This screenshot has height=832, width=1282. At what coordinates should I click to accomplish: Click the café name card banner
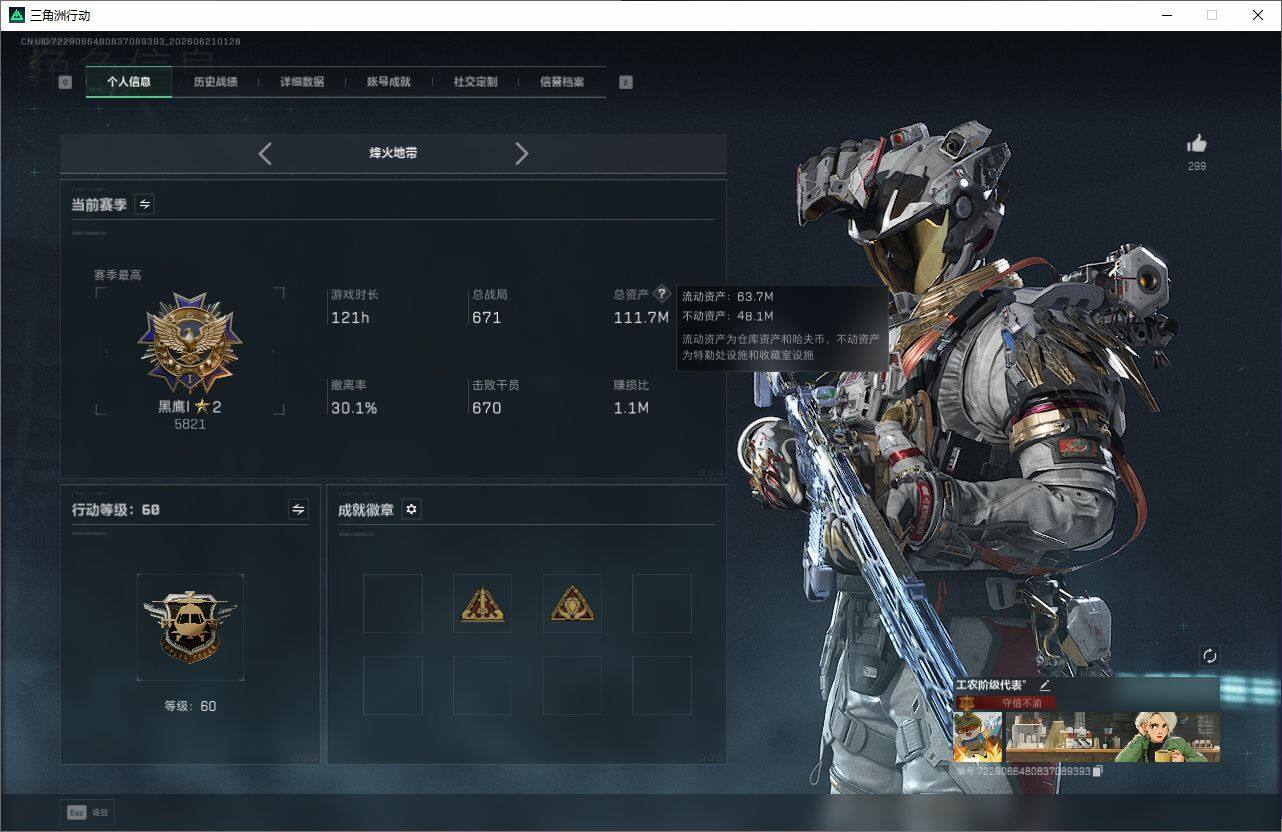[1112, 737]
